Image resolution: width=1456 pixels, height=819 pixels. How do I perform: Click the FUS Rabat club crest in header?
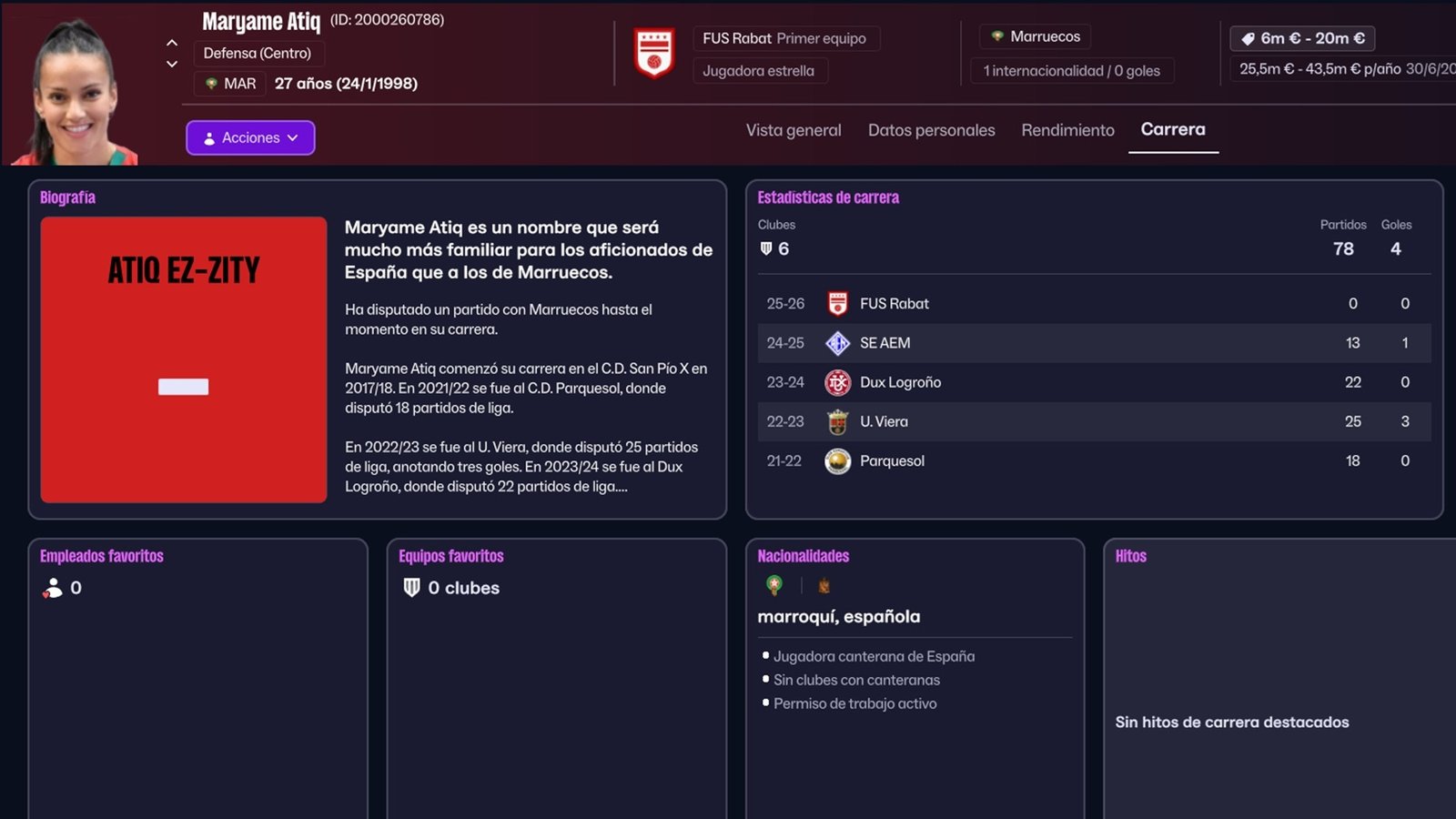tap(653, 53)
